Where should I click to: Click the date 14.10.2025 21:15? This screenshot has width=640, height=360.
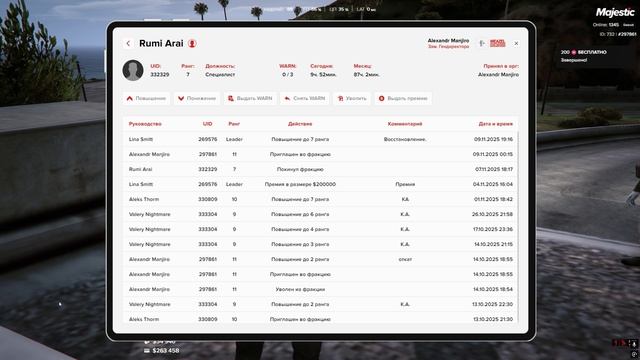493,244
